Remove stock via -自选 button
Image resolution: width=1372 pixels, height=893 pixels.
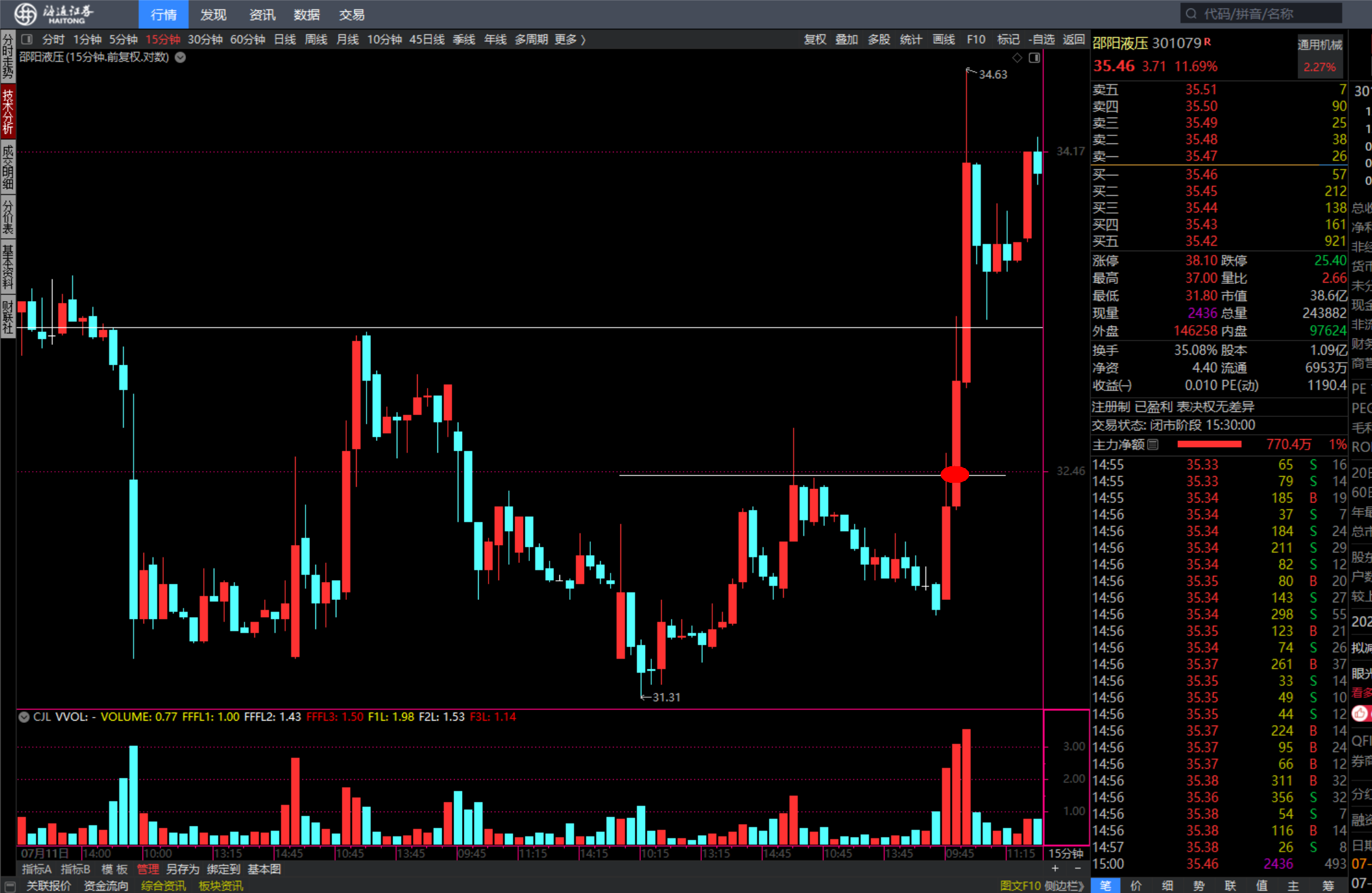pyautogui.click(x=1041, y=39)
